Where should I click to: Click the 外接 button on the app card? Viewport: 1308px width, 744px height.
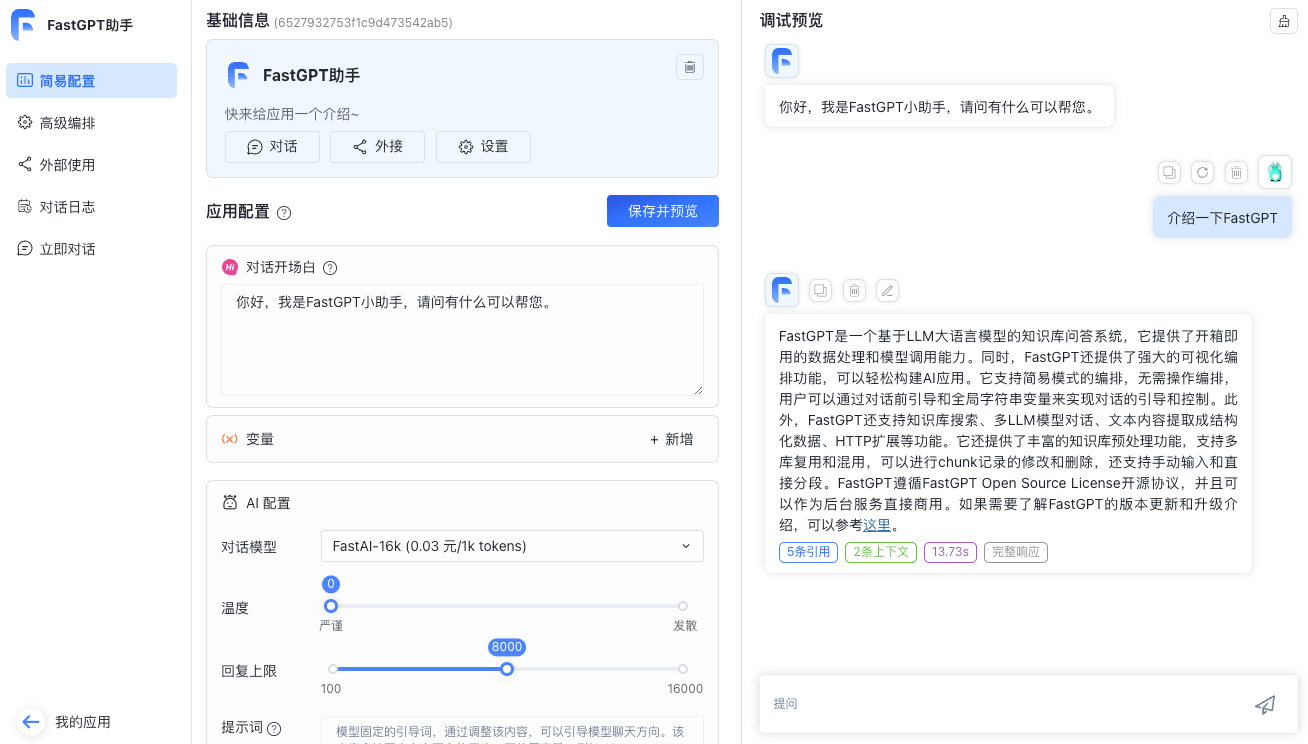click(377, 146)
